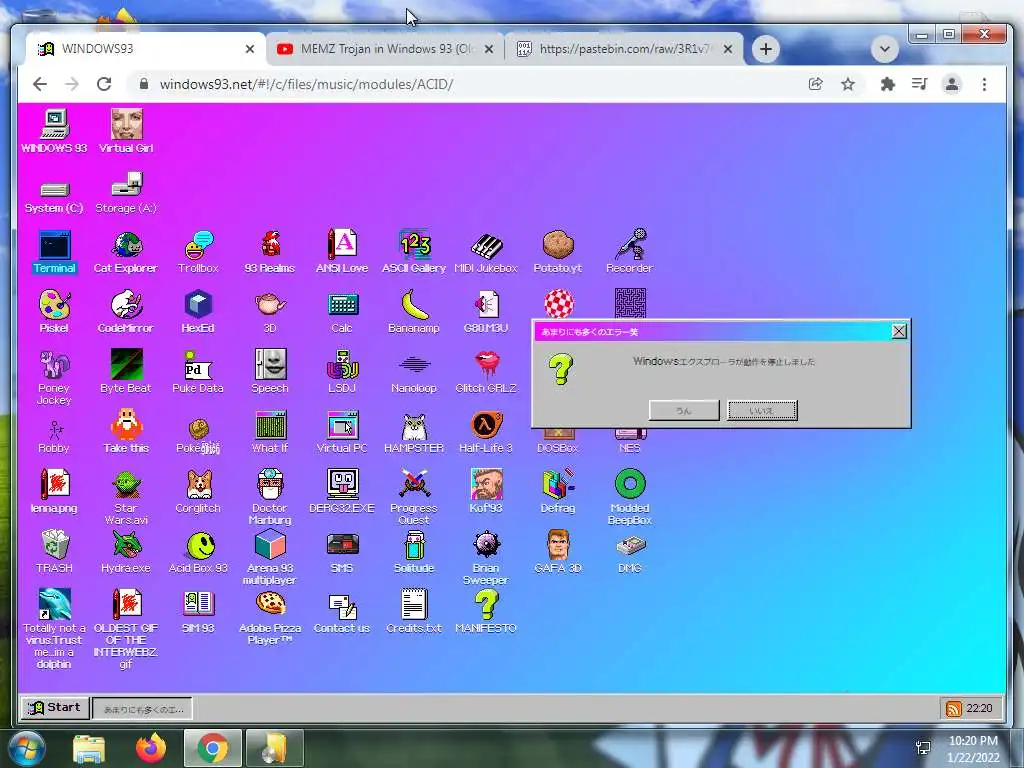The height and width of the screenshot is (768, 1024).
Task: Open Modded BeepBox green ring icon
Action: [630, 498]
